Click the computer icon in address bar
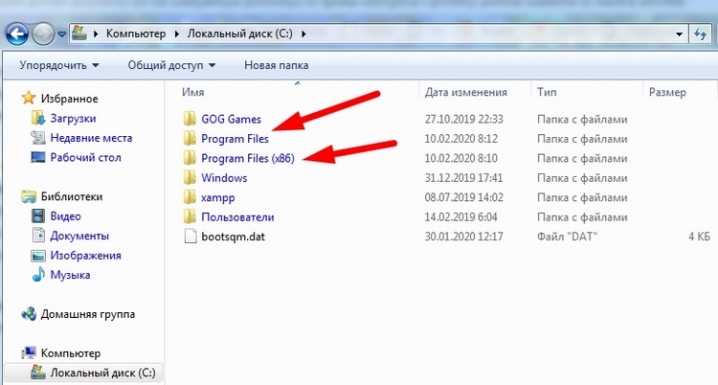This screenshot has width=718, height=385. (80, 33)
